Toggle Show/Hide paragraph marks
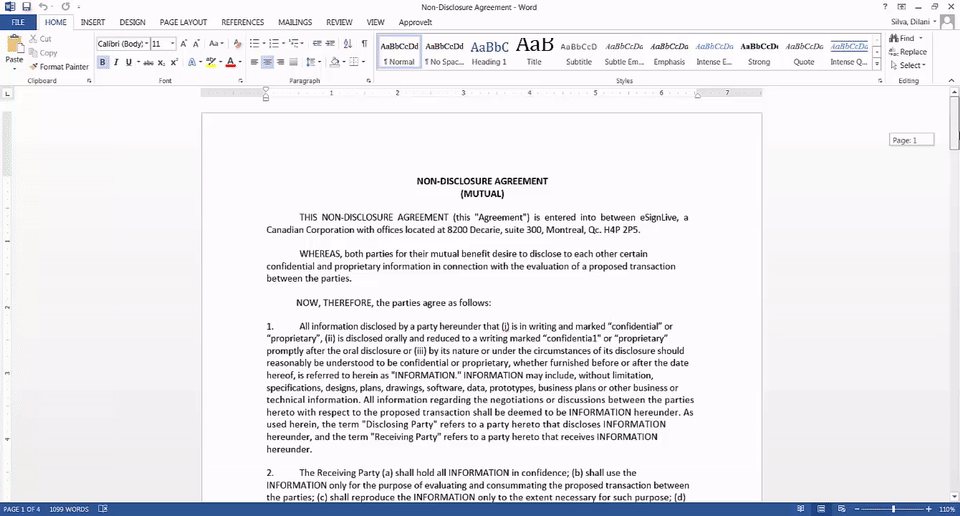This screenshot has height=516, width=960. (364, 43)
